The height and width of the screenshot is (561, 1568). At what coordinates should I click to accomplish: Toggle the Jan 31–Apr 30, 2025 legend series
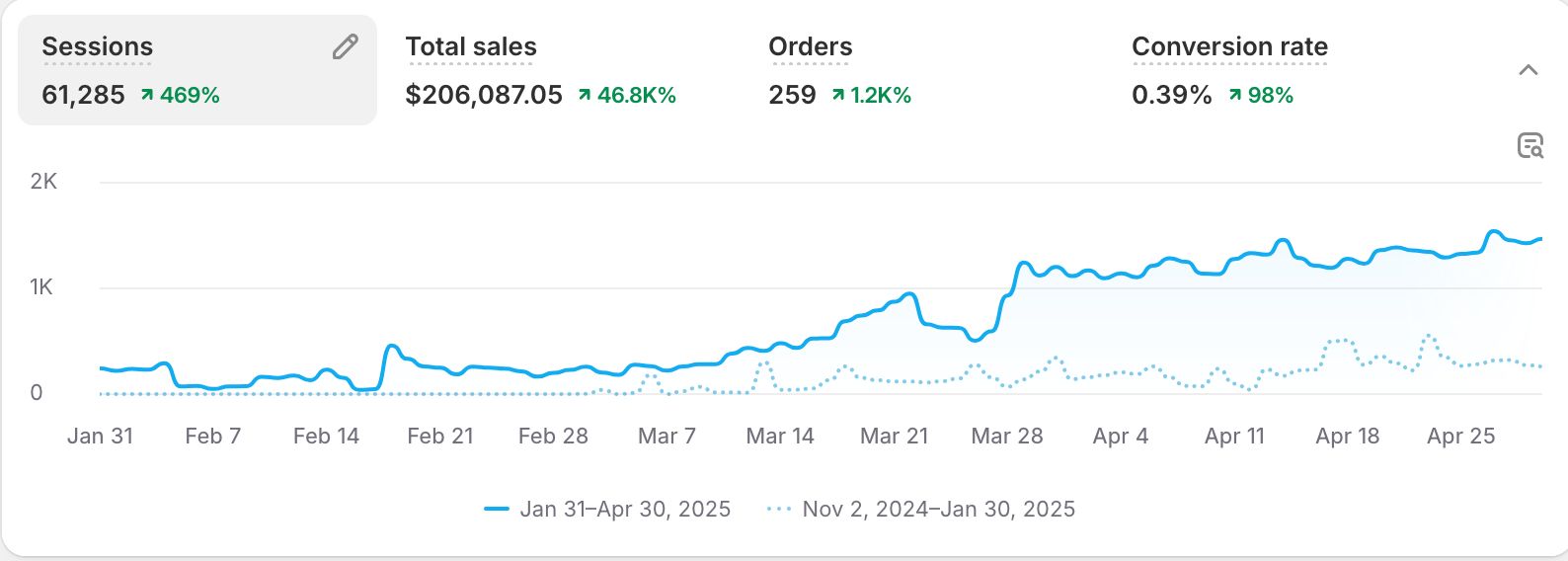pos(625,510)
